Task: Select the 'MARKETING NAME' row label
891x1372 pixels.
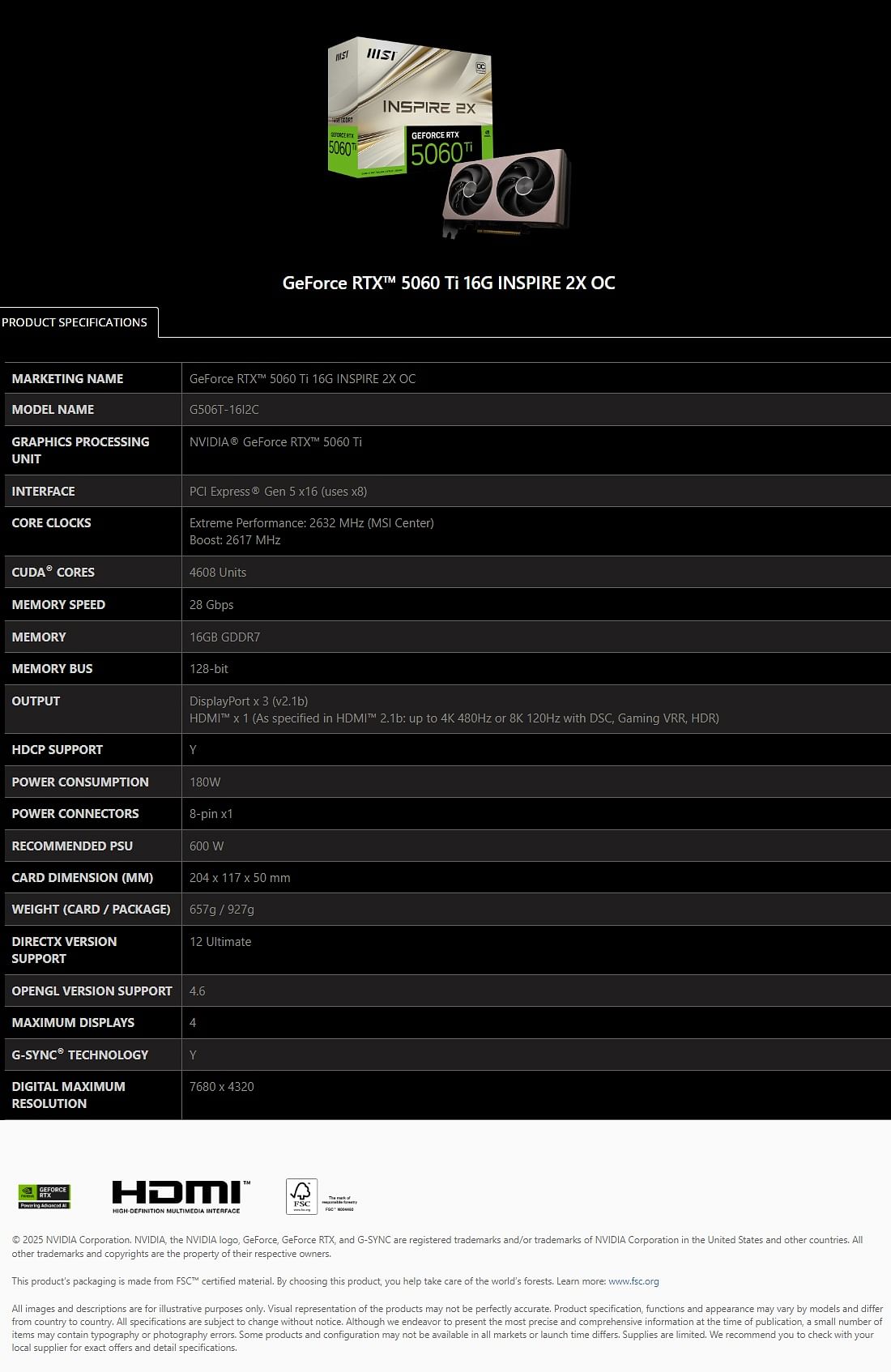Action: pos(67,378)
